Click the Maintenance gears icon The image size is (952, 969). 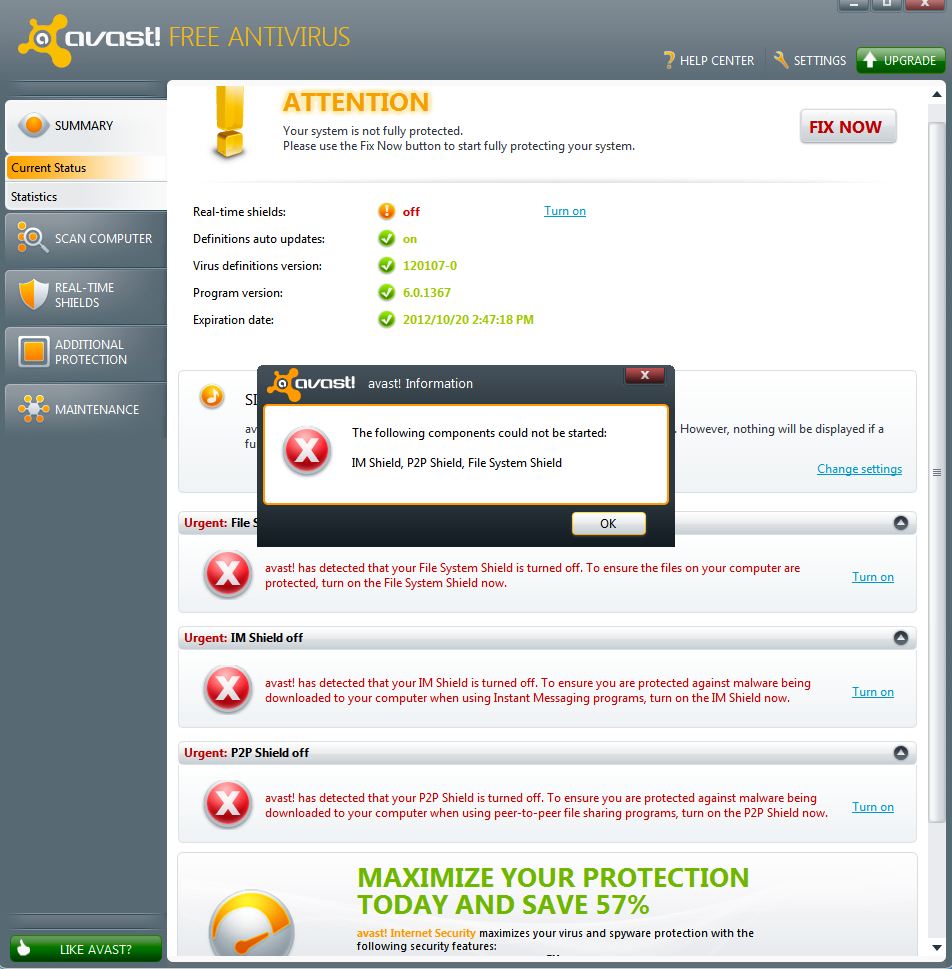point(33,408)
